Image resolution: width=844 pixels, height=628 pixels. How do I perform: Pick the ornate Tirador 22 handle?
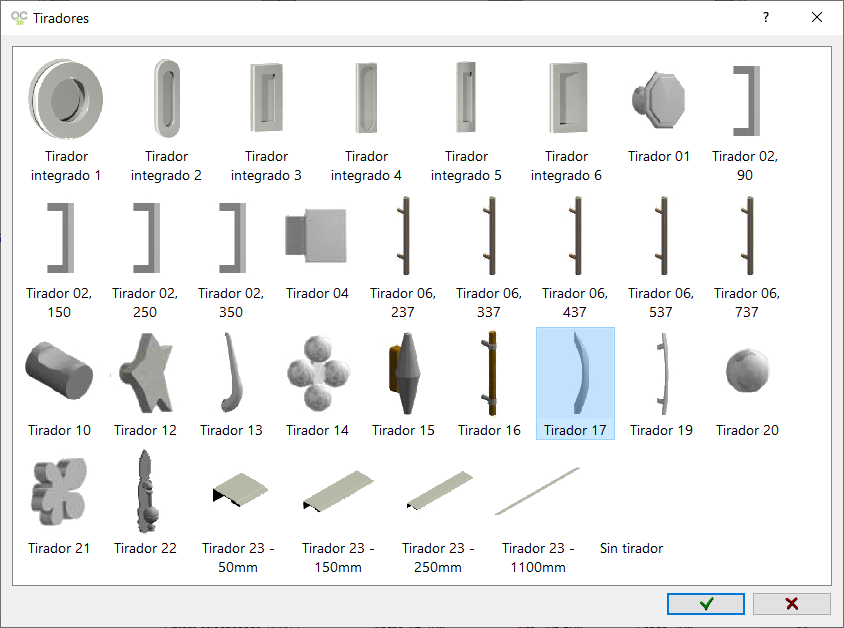(145, 502)
